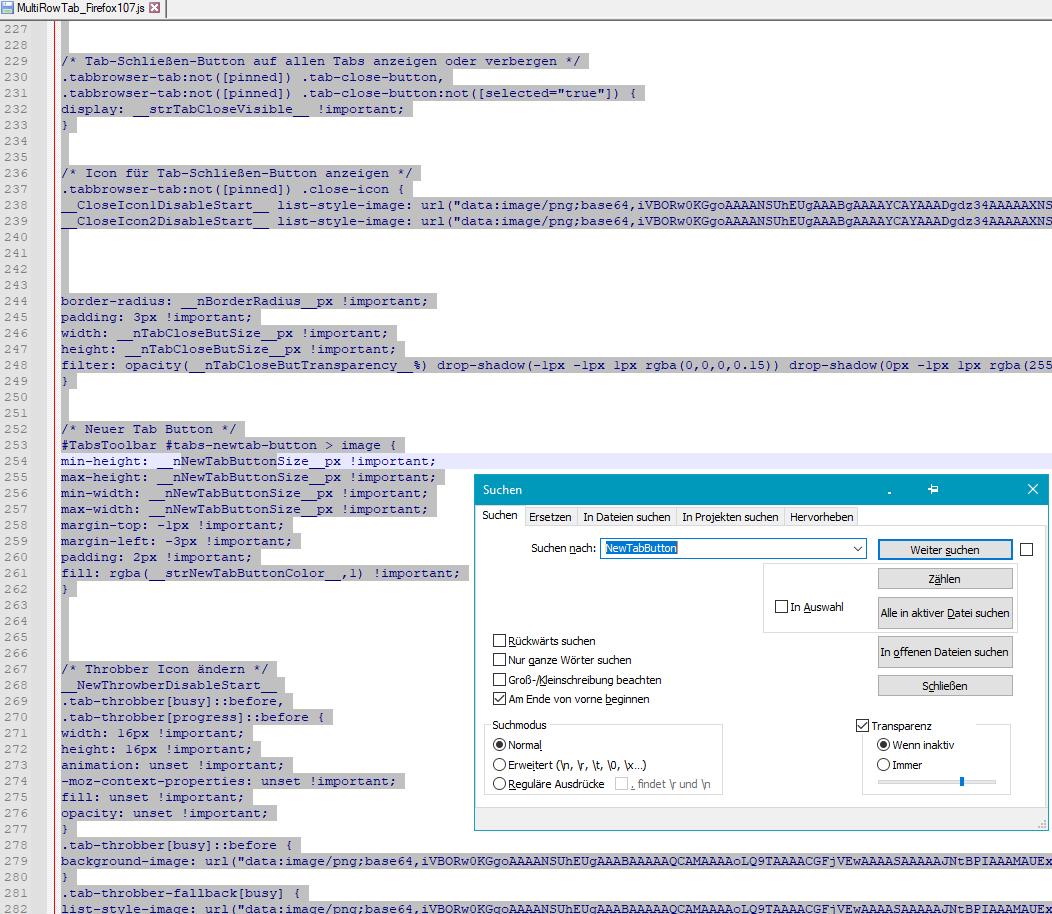This screenshot has width=1052, height=914.
Task: Click the transparency slider handle
Action: click(961, 781)
